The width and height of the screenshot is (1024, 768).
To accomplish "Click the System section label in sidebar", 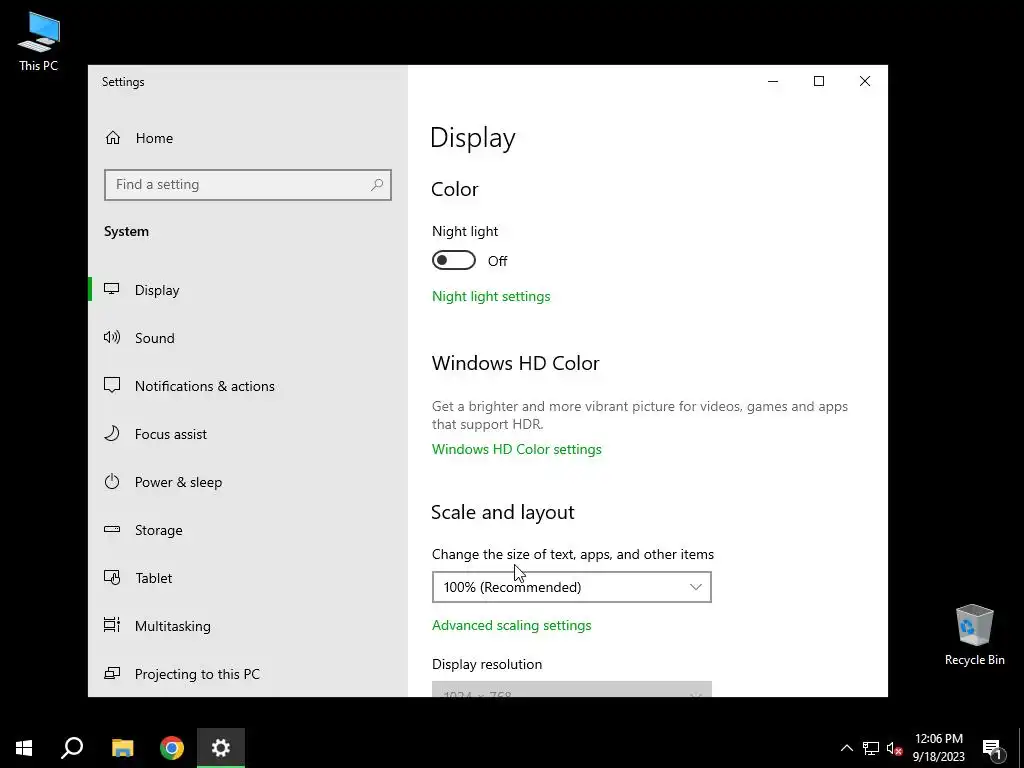I will (126, 232).
